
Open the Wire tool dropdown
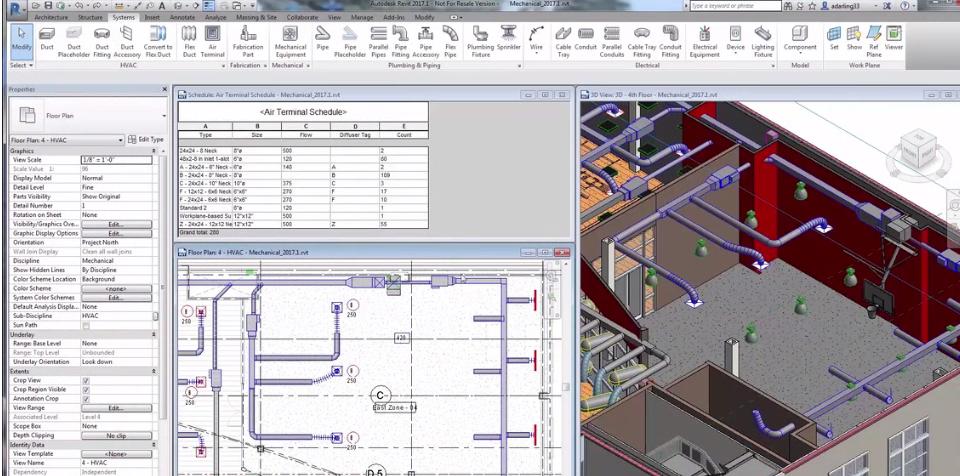[x=536, y=54]
